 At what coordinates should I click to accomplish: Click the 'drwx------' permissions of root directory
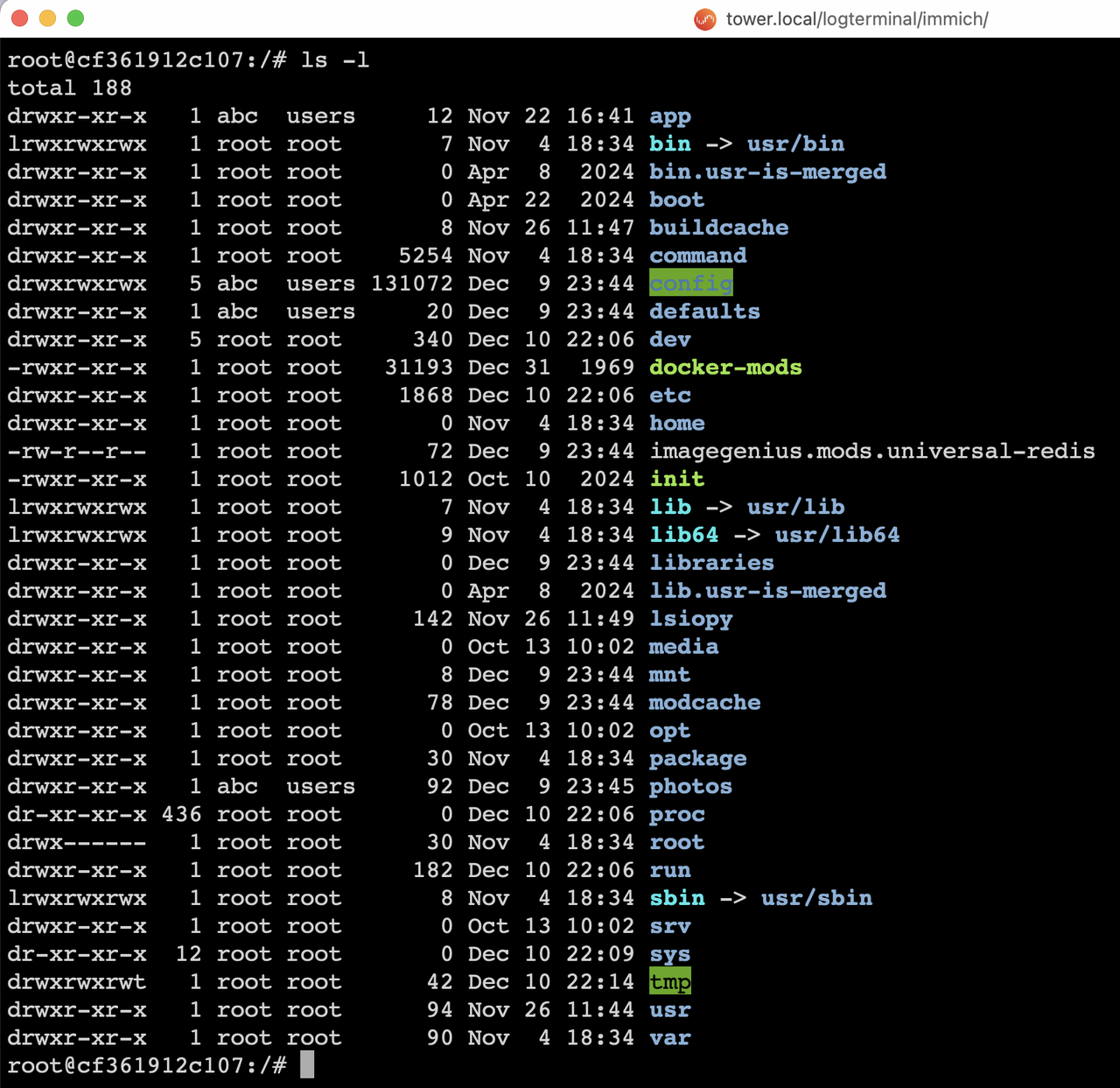pos(77,843)
